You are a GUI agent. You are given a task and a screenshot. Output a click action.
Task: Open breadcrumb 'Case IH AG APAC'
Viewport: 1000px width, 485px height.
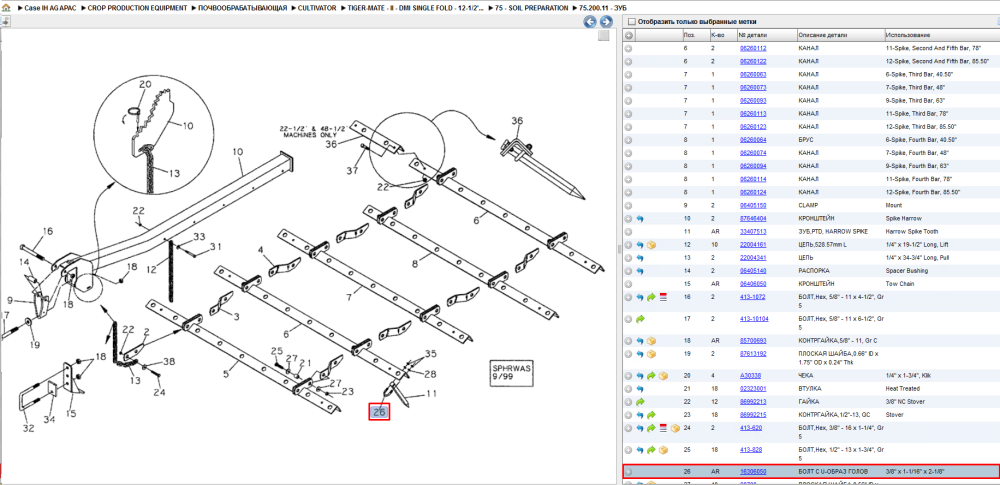click(50, 8)
